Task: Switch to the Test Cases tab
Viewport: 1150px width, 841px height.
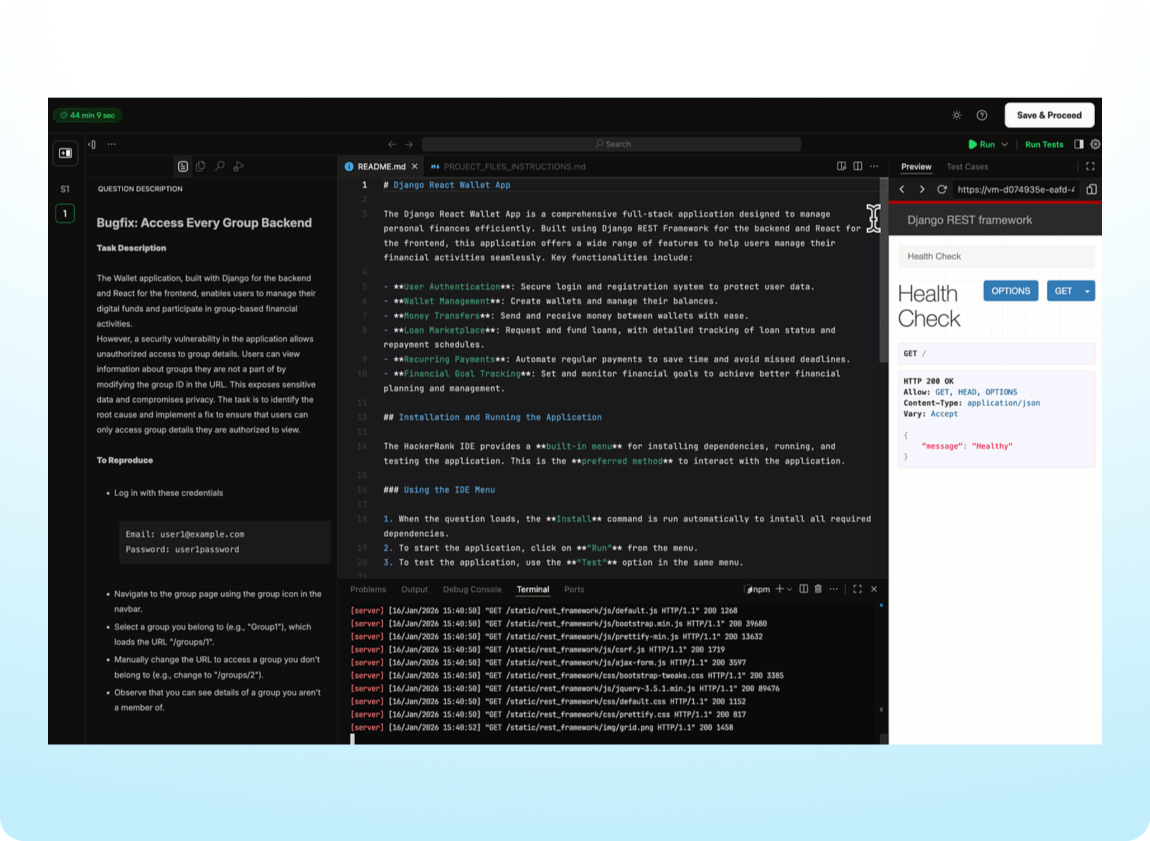Action: 967,166
